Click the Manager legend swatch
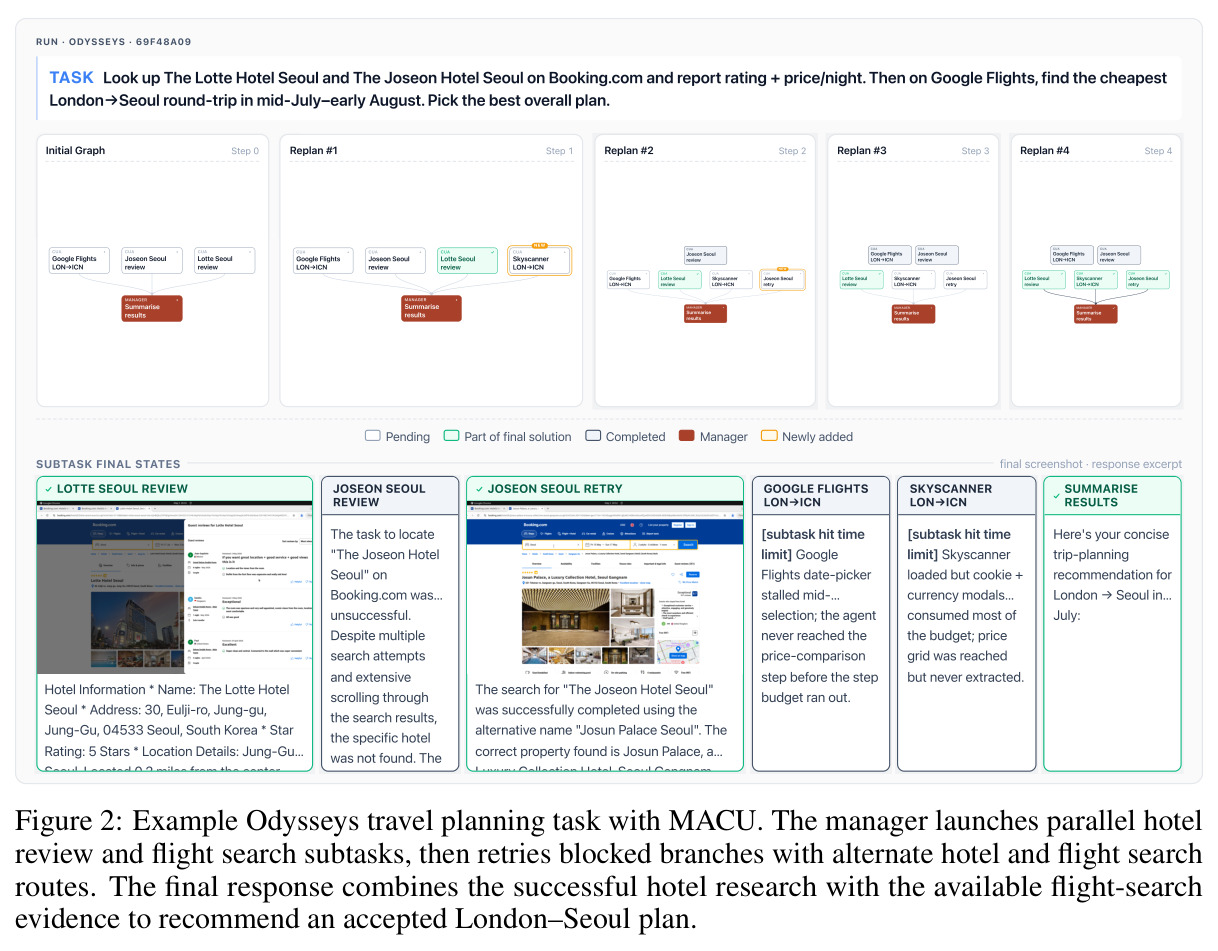 686,436
